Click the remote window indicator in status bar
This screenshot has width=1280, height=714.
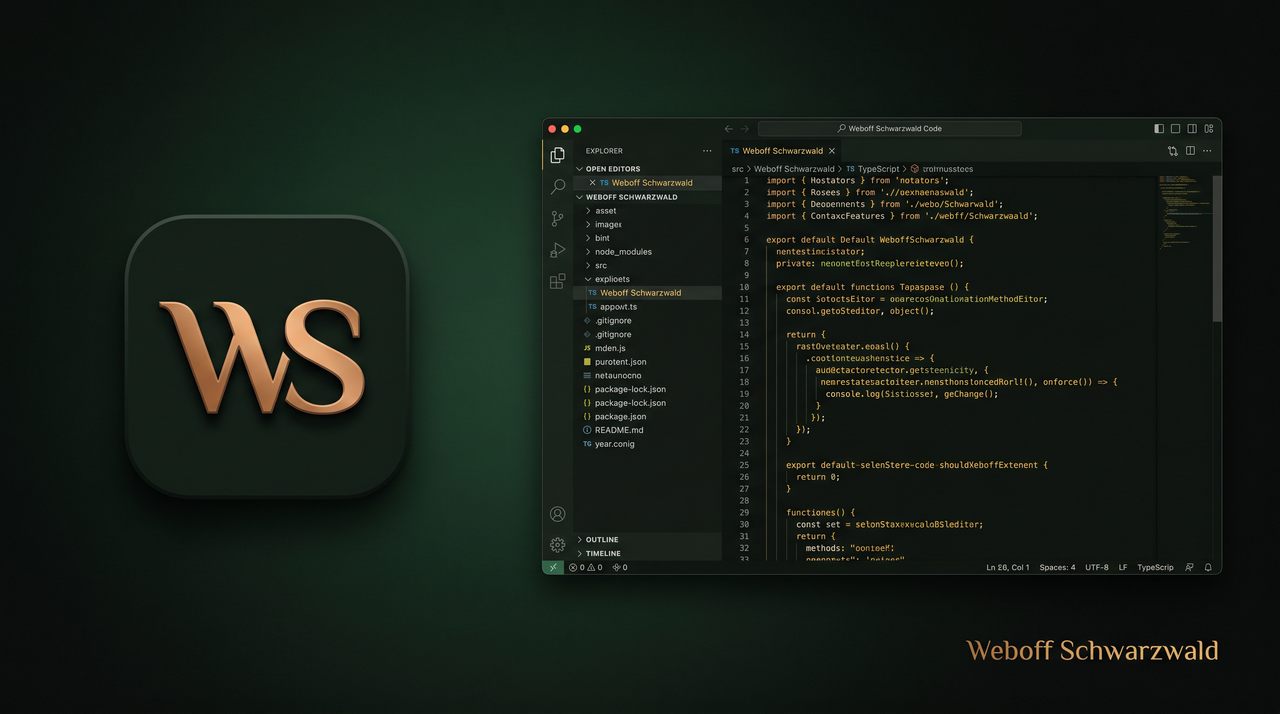[x=553, y=567]
